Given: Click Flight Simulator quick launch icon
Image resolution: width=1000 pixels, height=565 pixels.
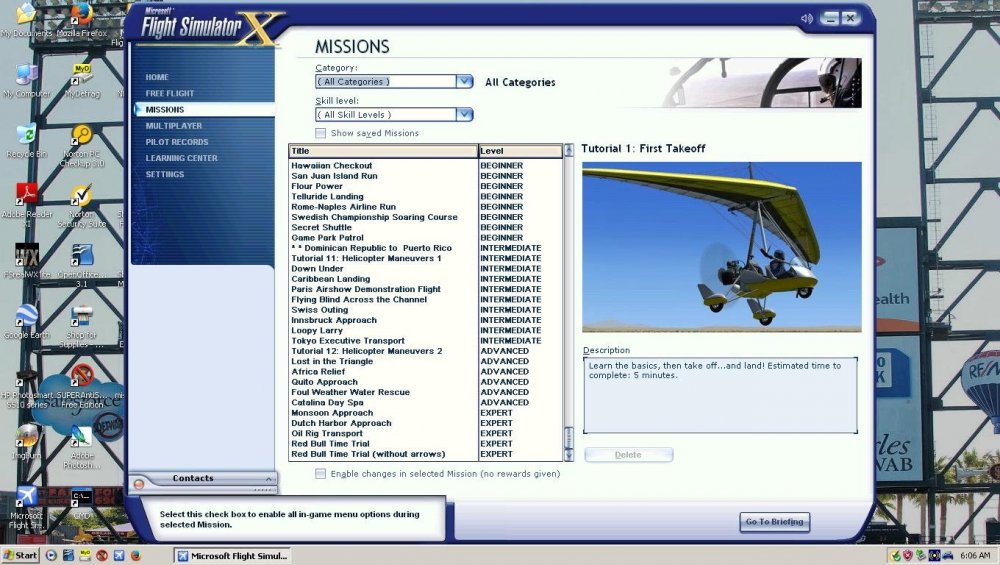Looking at the screenshot, I should (119, 555).
